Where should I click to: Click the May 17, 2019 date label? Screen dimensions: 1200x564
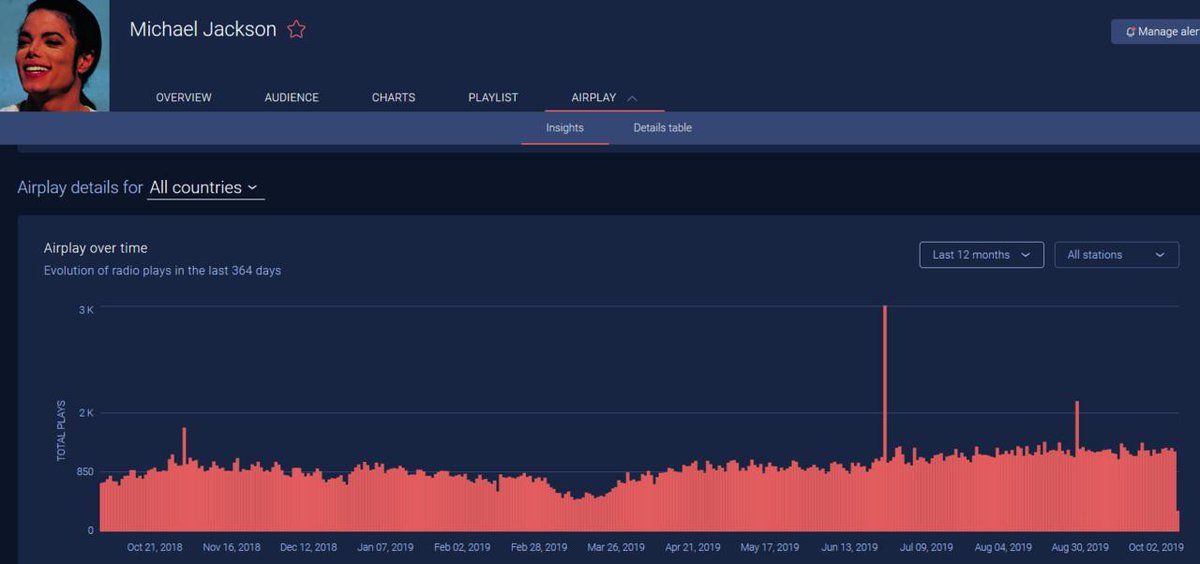(770, 547)
